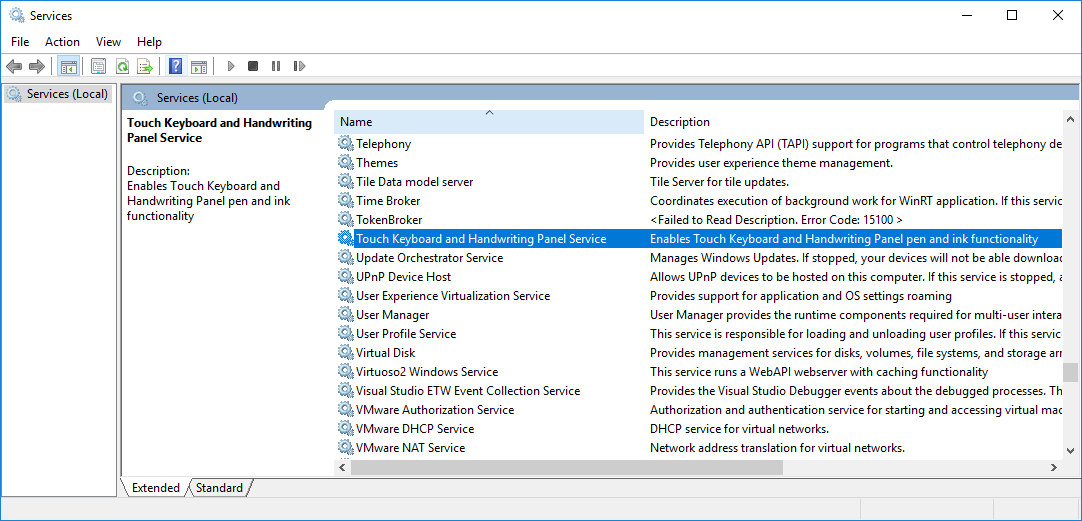Click the Touch Keyboard service gear icon
1082x521 pixels.
click(x=345, y=239)
